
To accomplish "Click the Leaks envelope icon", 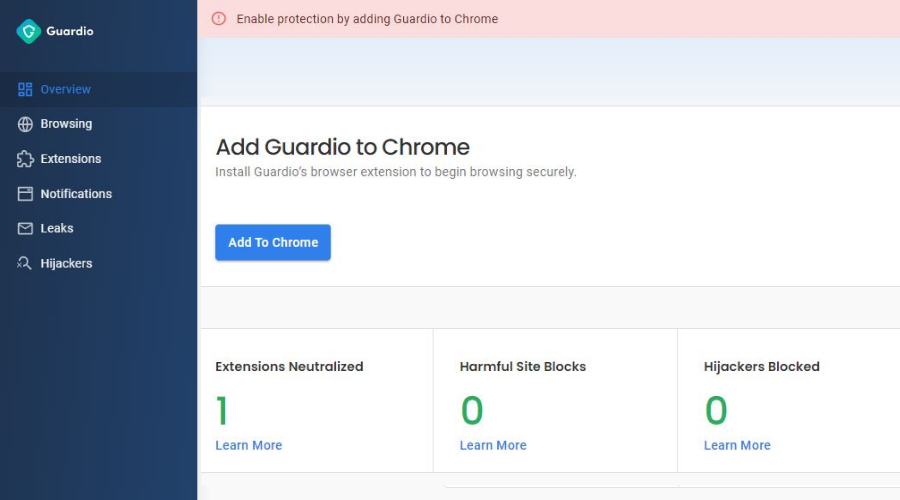I will click(x=25, y=229).
